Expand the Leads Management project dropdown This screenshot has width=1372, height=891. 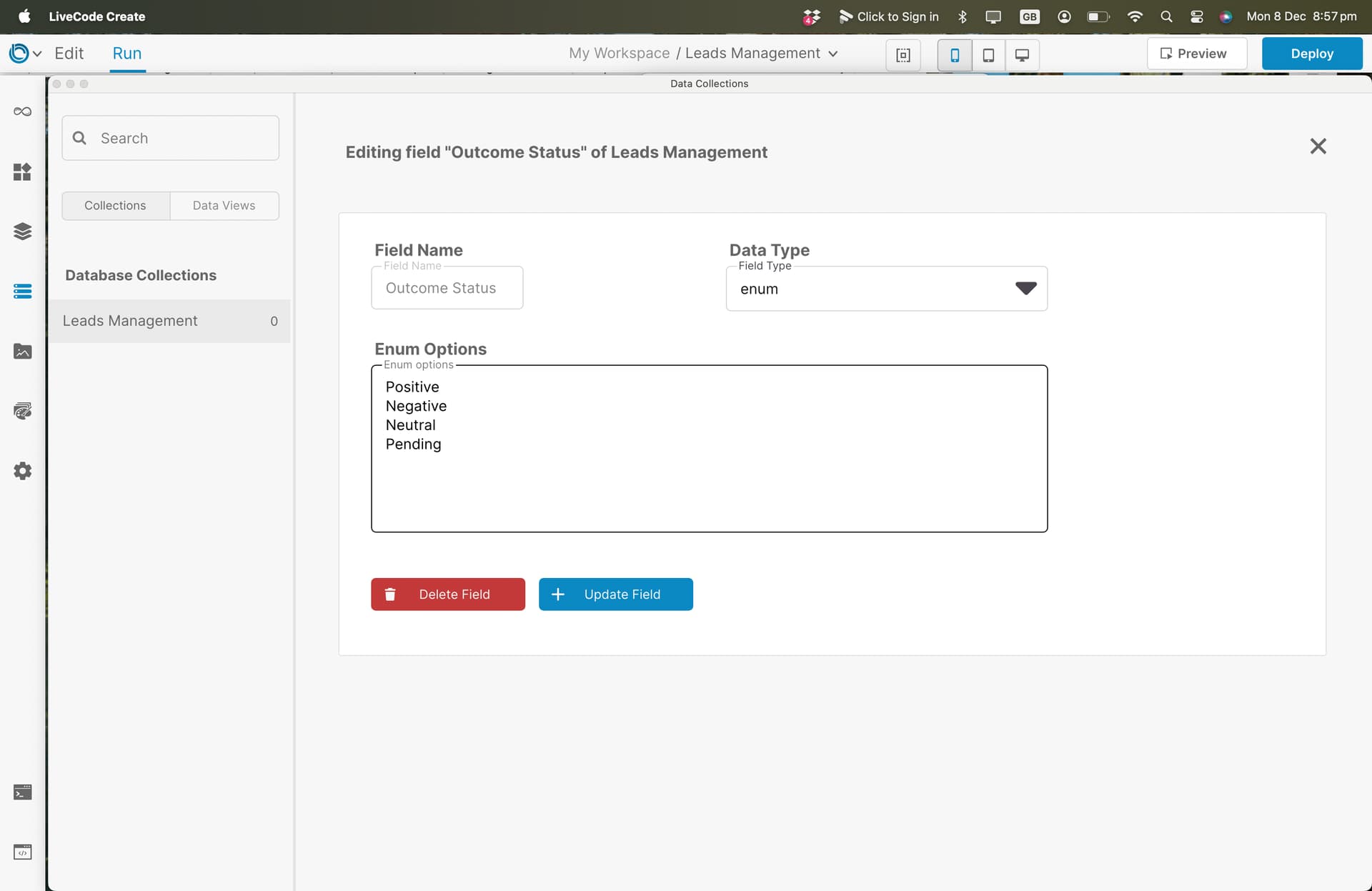(x=832, y=54)
